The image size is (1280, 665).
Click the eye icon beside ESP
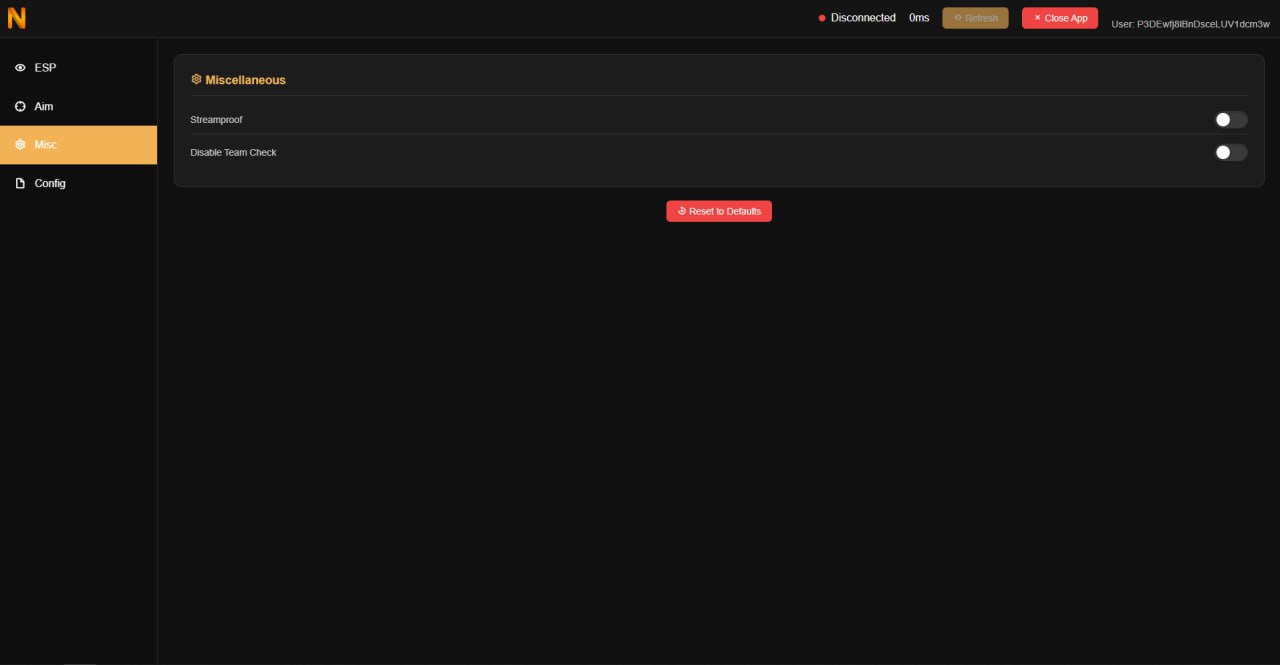(x=20, y=68)
